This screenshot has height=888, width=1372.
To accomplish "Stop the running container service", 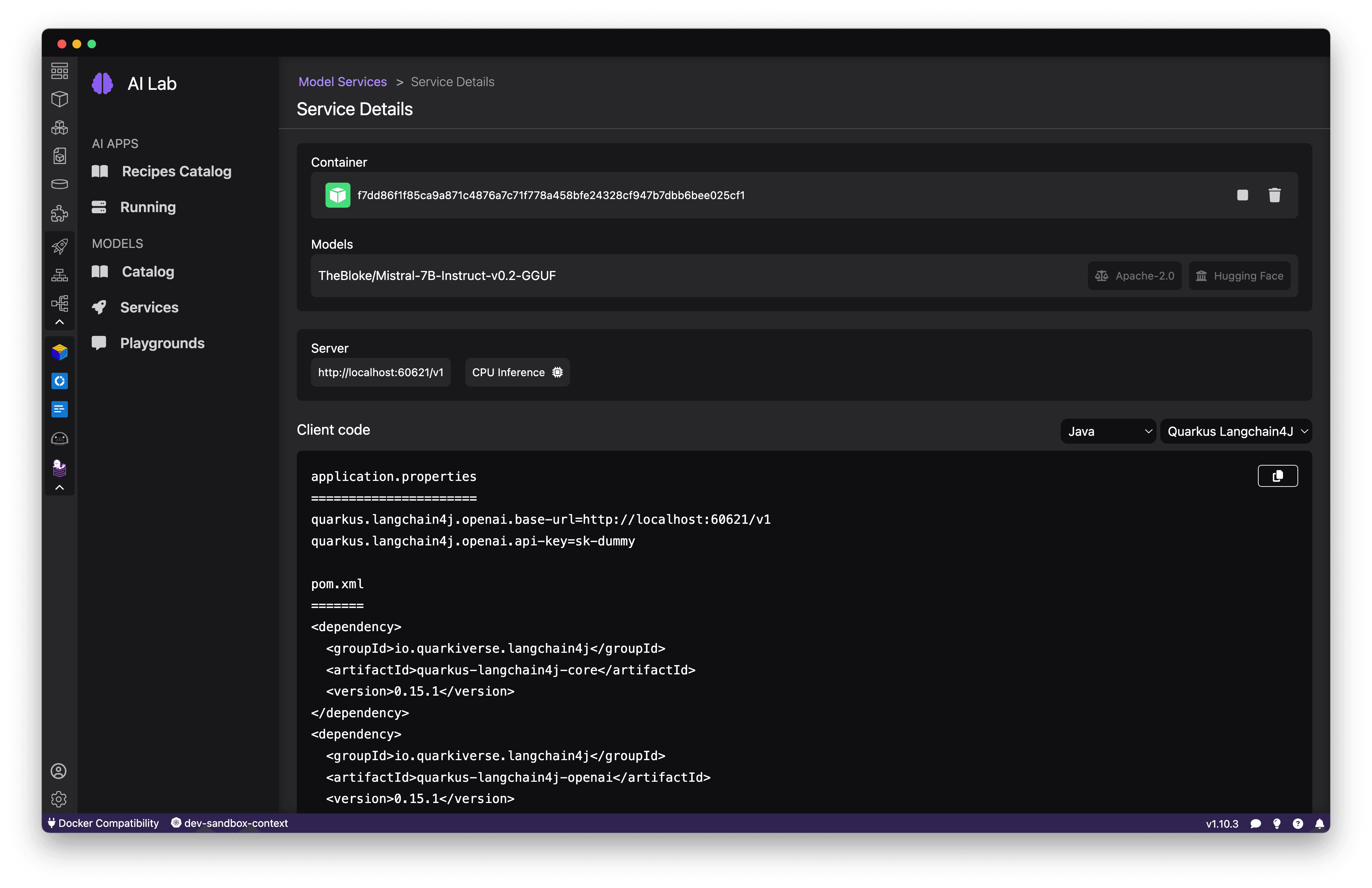I will pyautogui.click(x=1242, y=195).
